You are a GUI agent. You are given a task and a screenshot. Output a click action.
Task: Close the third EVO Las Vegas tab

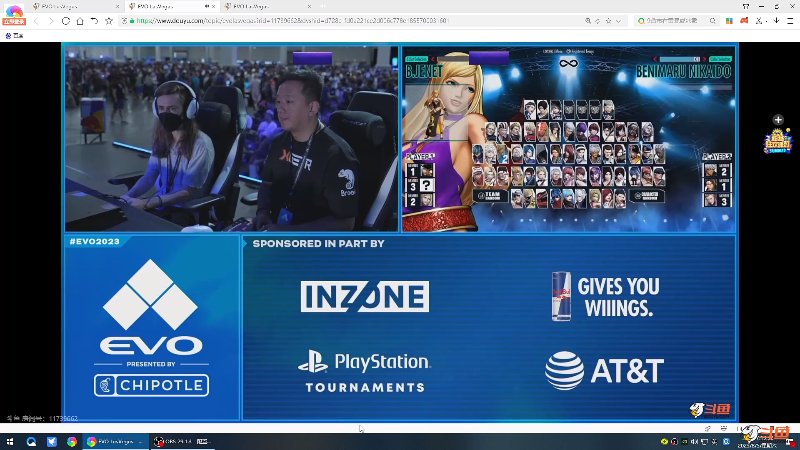tap(309, 7)
